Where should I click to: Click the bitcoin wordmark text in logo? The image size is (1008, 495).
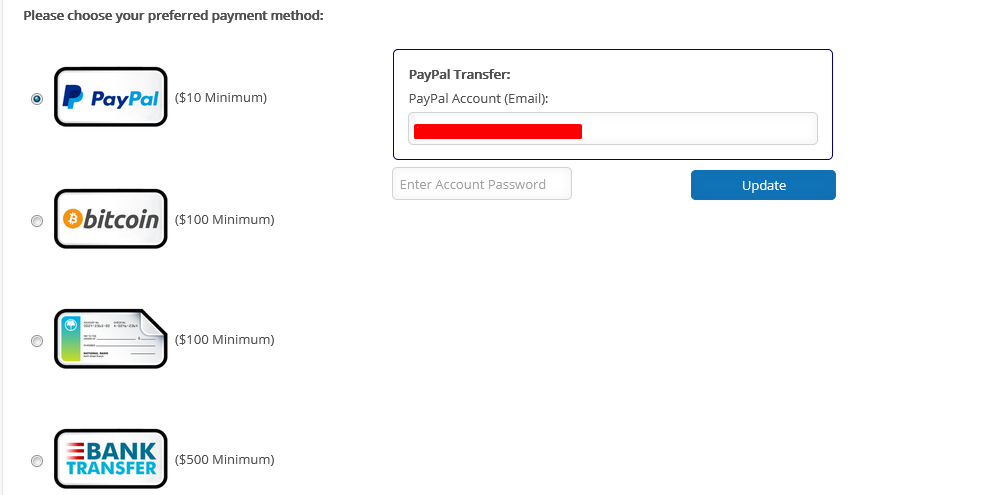121,219
